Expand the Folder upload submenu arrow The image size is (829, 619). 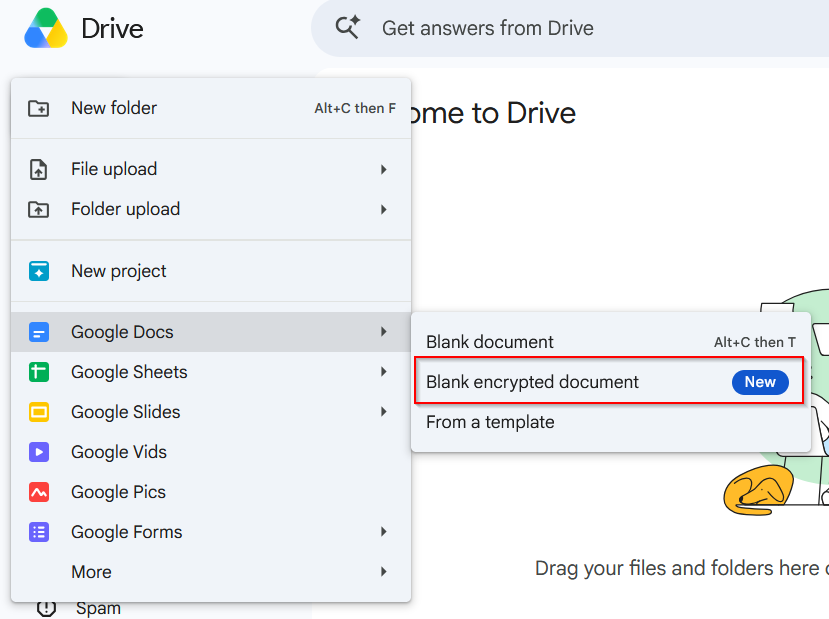384,209
